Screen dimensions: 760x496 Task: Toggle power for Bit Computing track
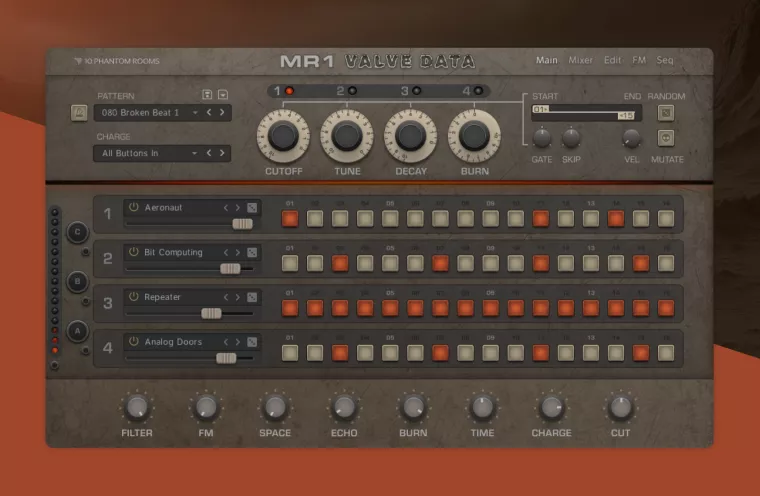[134, 252]
